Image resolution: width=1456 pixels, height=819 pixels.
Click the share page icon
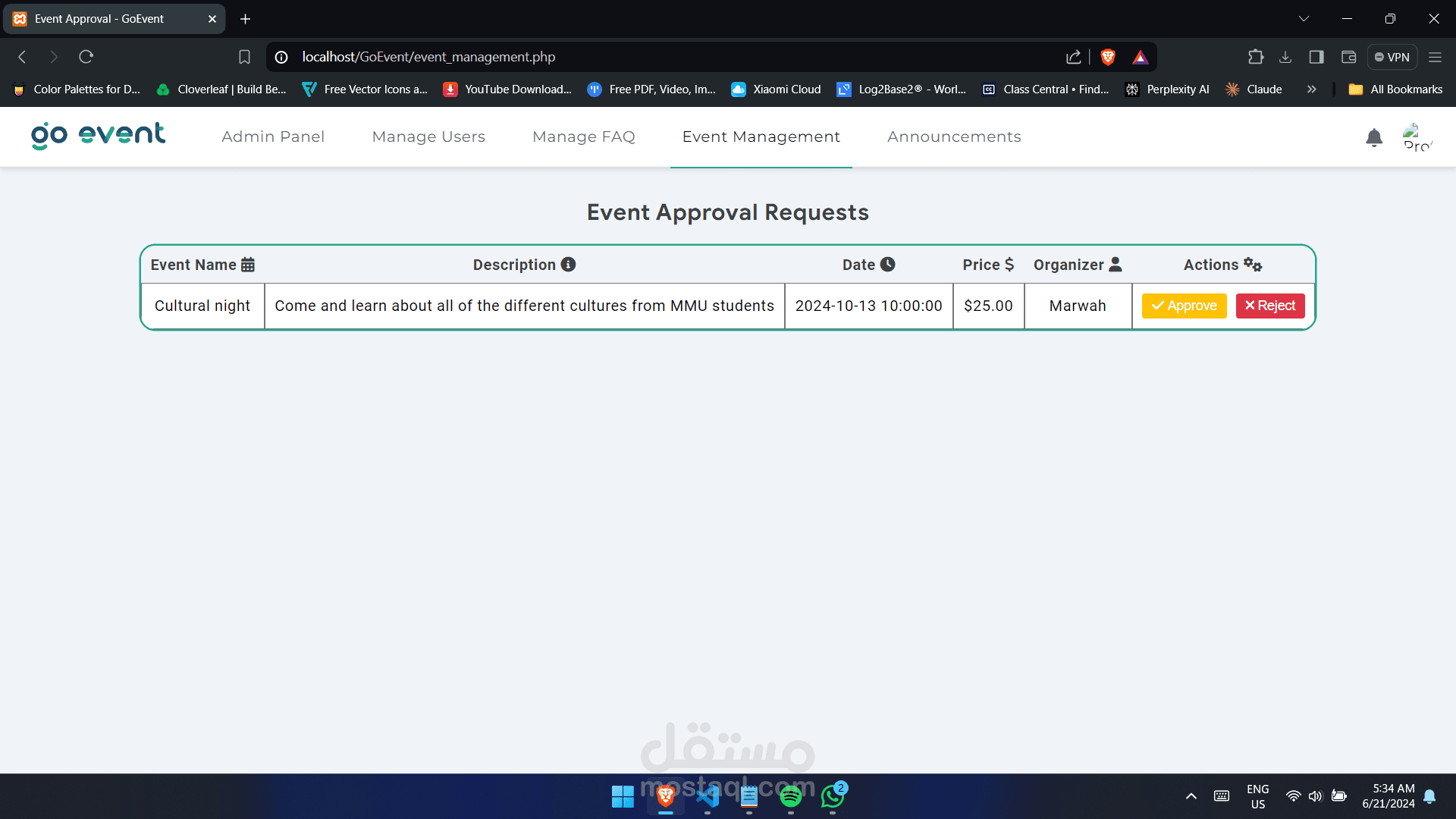pos(1073,57)
